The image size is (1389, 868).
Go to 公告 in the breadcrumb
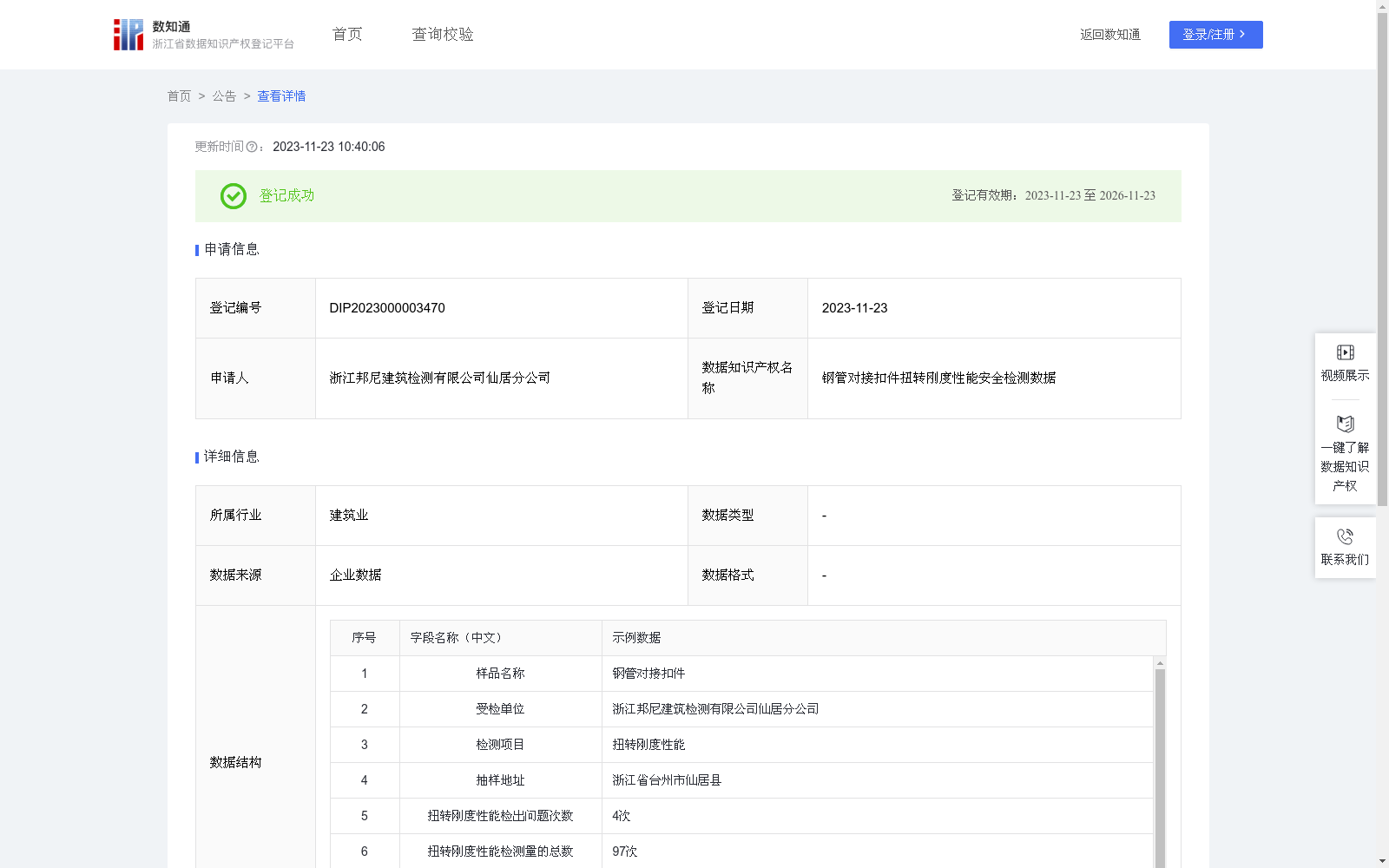[x=224, y=96]
